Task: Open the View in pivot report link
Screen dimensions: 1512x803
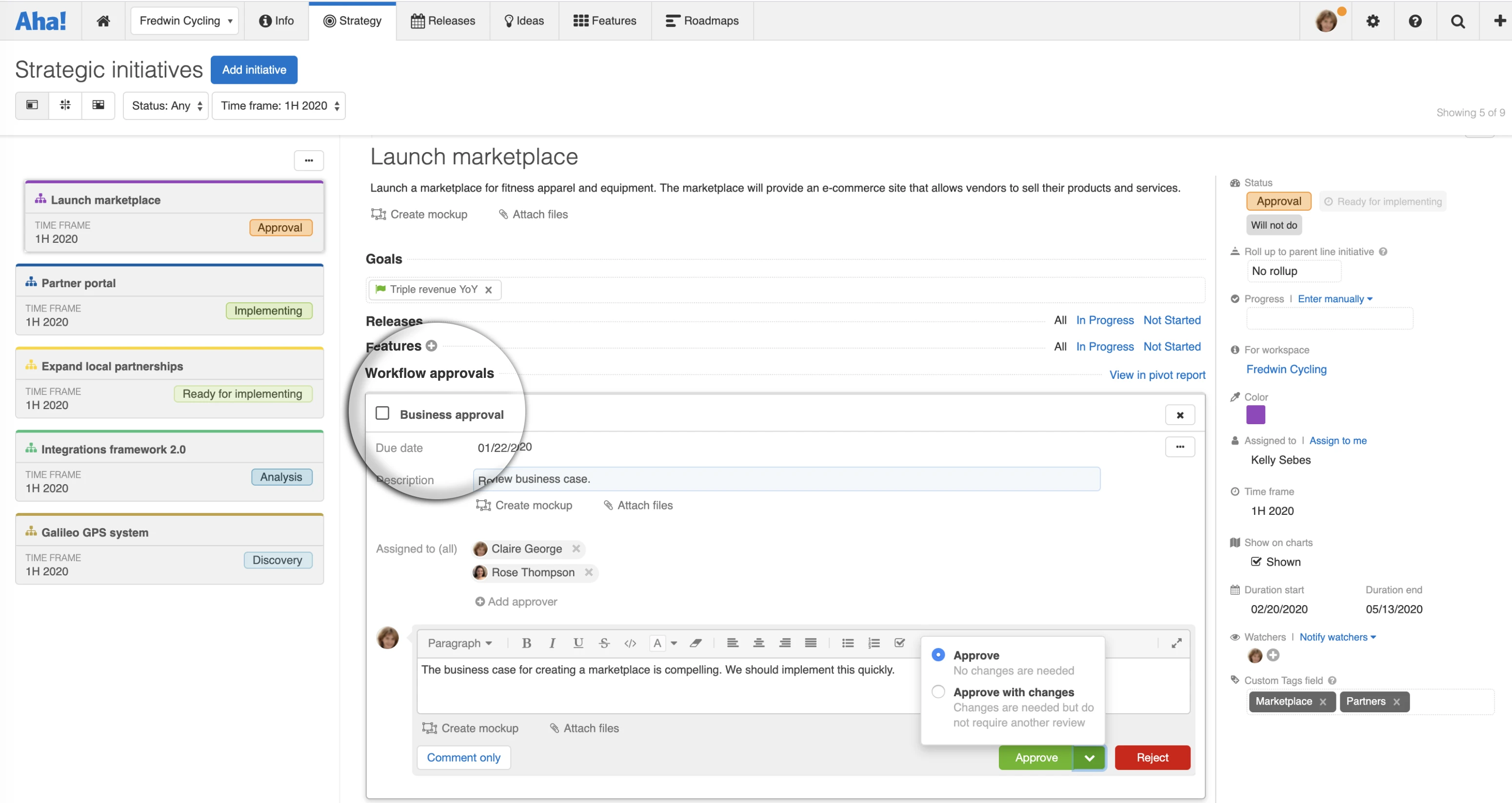Action: [x=1157, y=375]
